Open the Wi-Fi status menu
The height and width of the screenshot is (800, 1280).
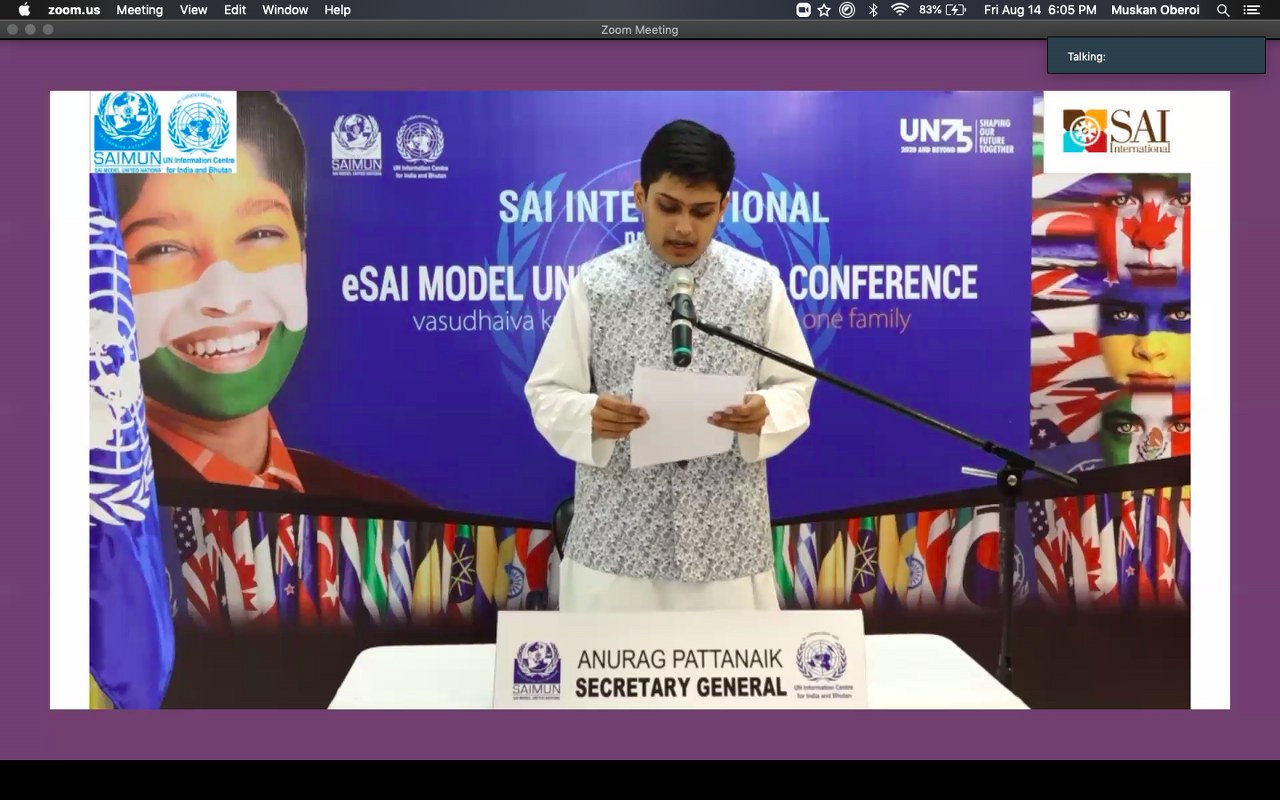click(899, 10)
